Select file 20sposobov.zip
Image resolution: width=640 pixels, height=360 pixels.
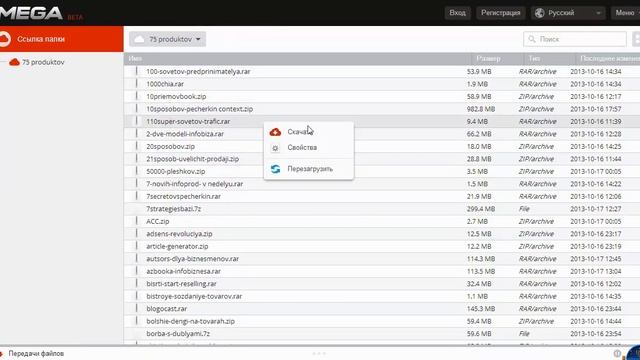[170, 147]
